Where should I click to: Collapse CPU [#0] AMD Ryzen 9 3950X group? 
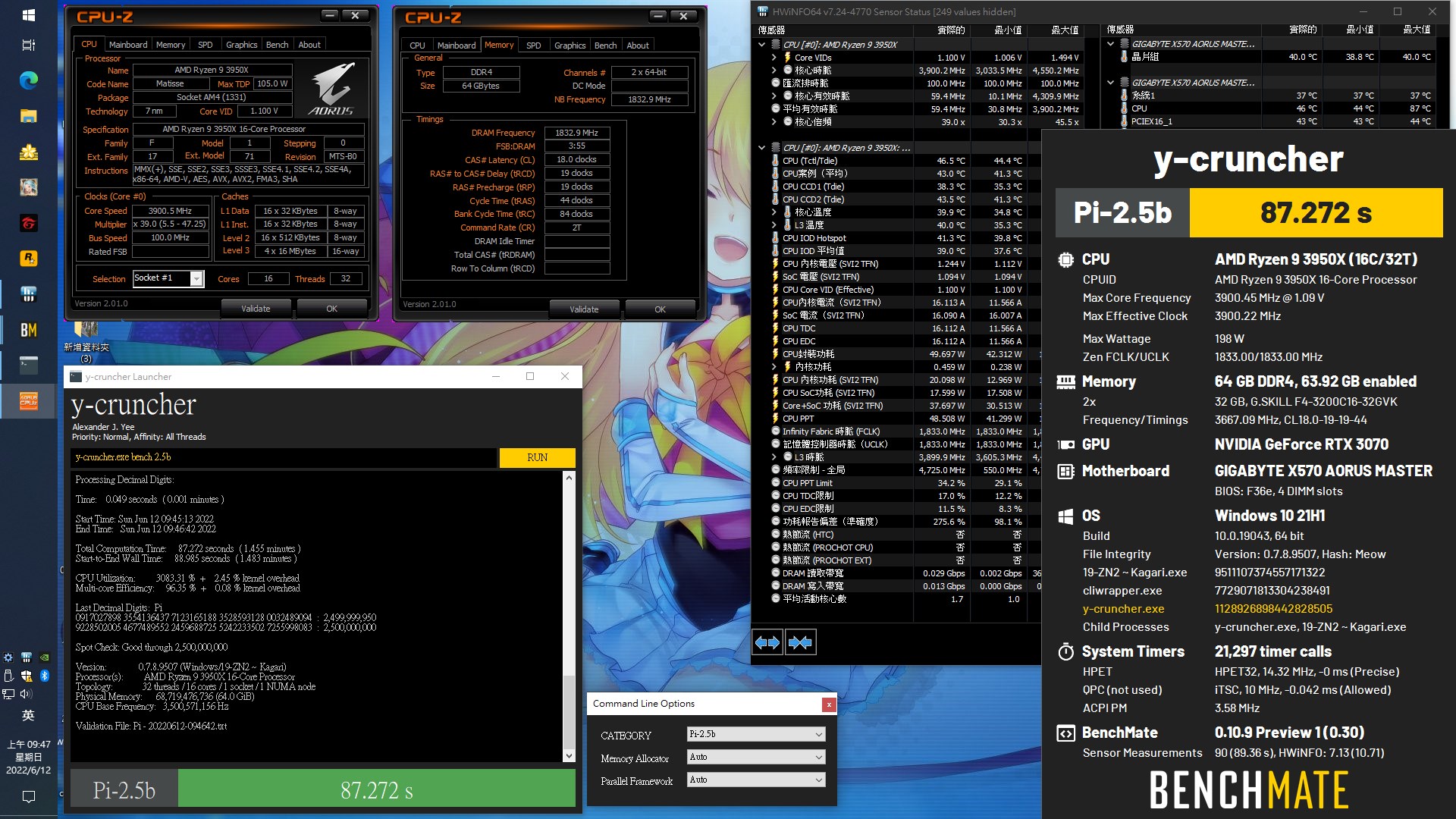(x=761, y=45)
